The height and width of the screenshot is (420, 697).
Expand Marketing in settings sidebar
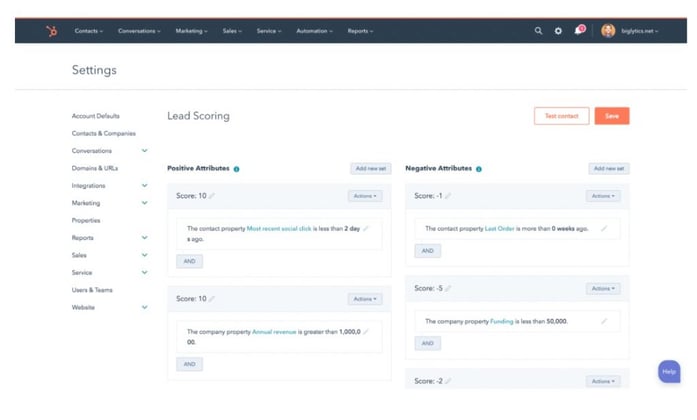click(144, 203)
